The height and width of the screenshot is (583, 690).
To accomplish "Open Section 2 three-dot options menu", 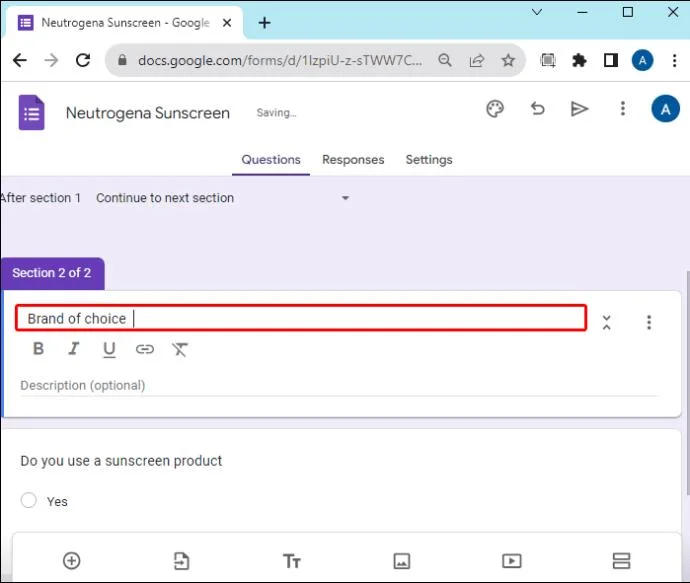I will pyautogui.click(x=649, y=322).
